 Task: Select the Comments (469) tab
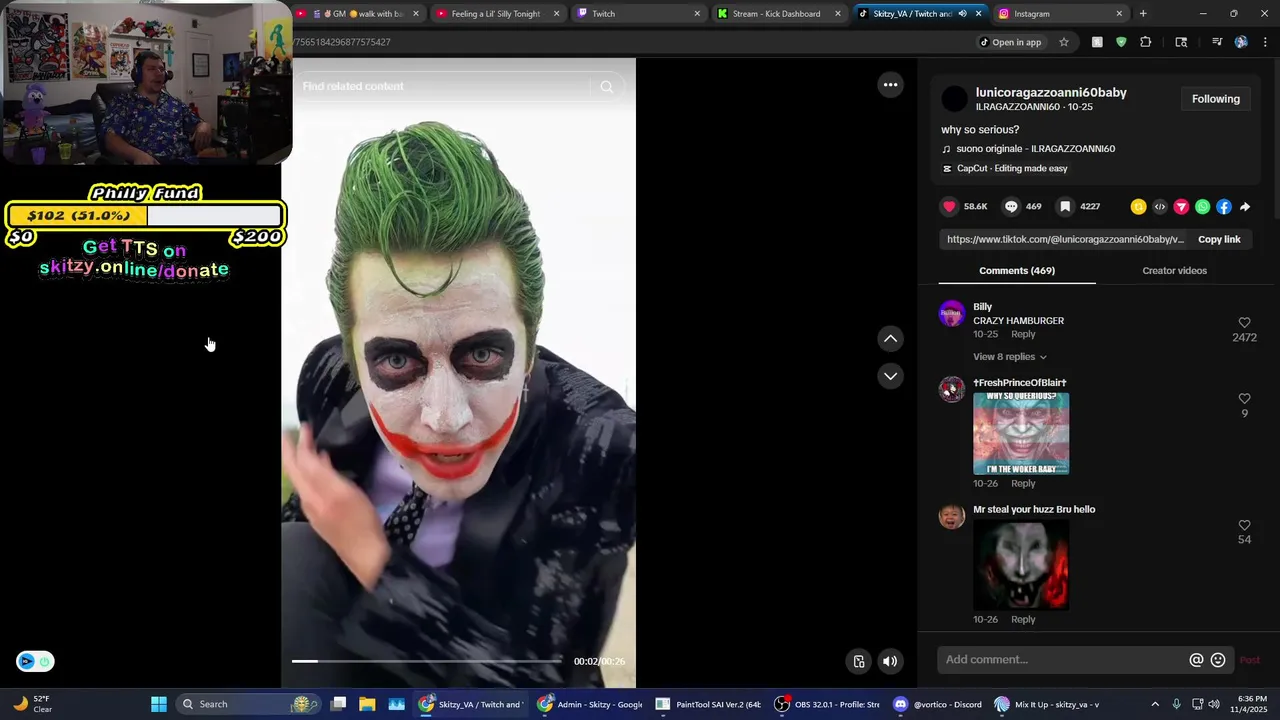pyautogui.click(x=1017, y=271)
